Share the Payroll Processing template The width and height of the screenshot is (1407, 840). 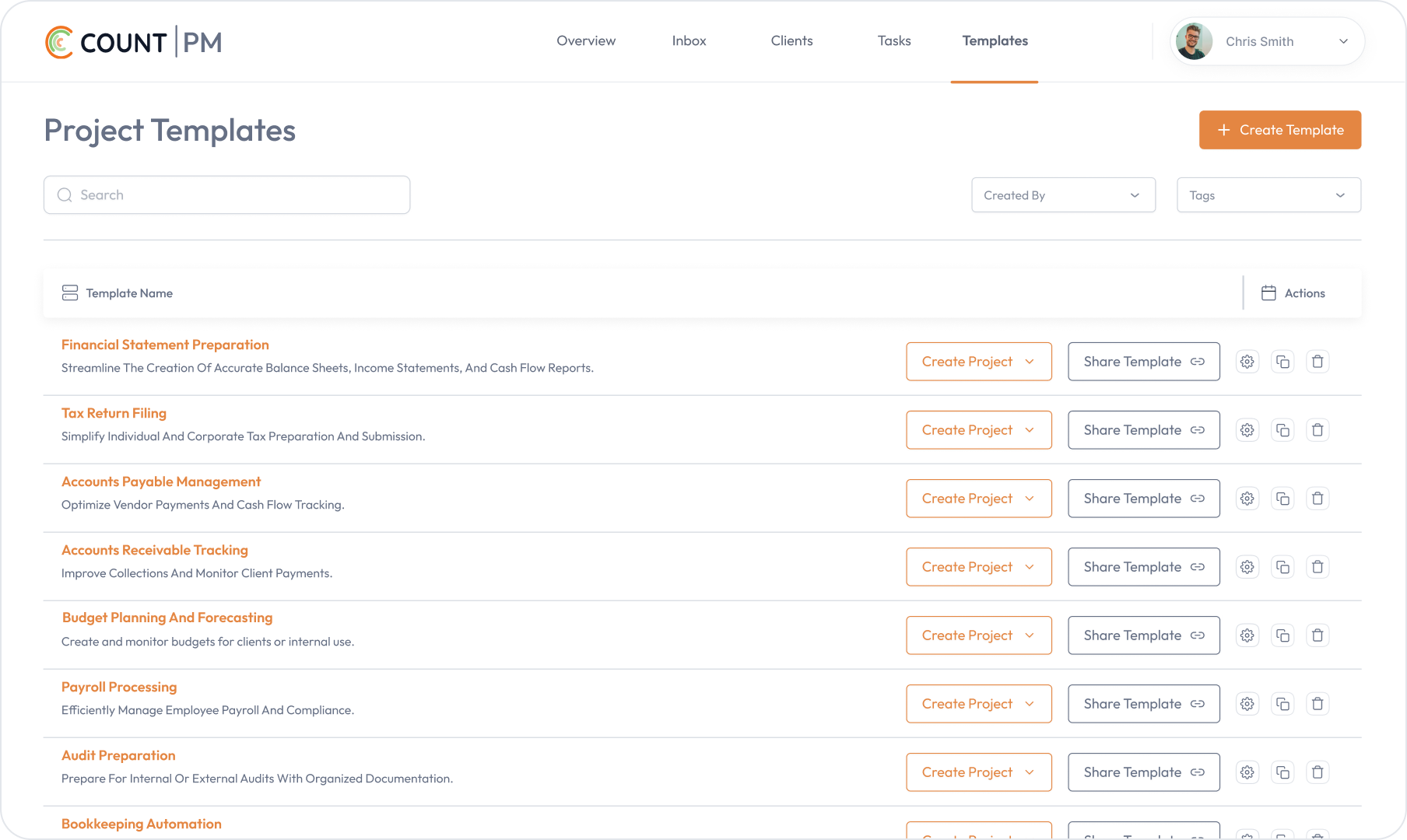click(1143, 703)
